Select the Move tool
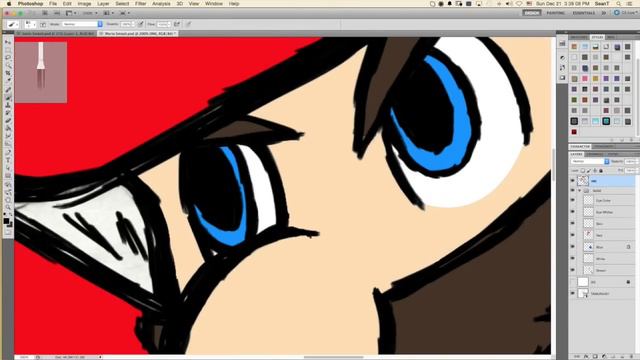 click(8, 42)
